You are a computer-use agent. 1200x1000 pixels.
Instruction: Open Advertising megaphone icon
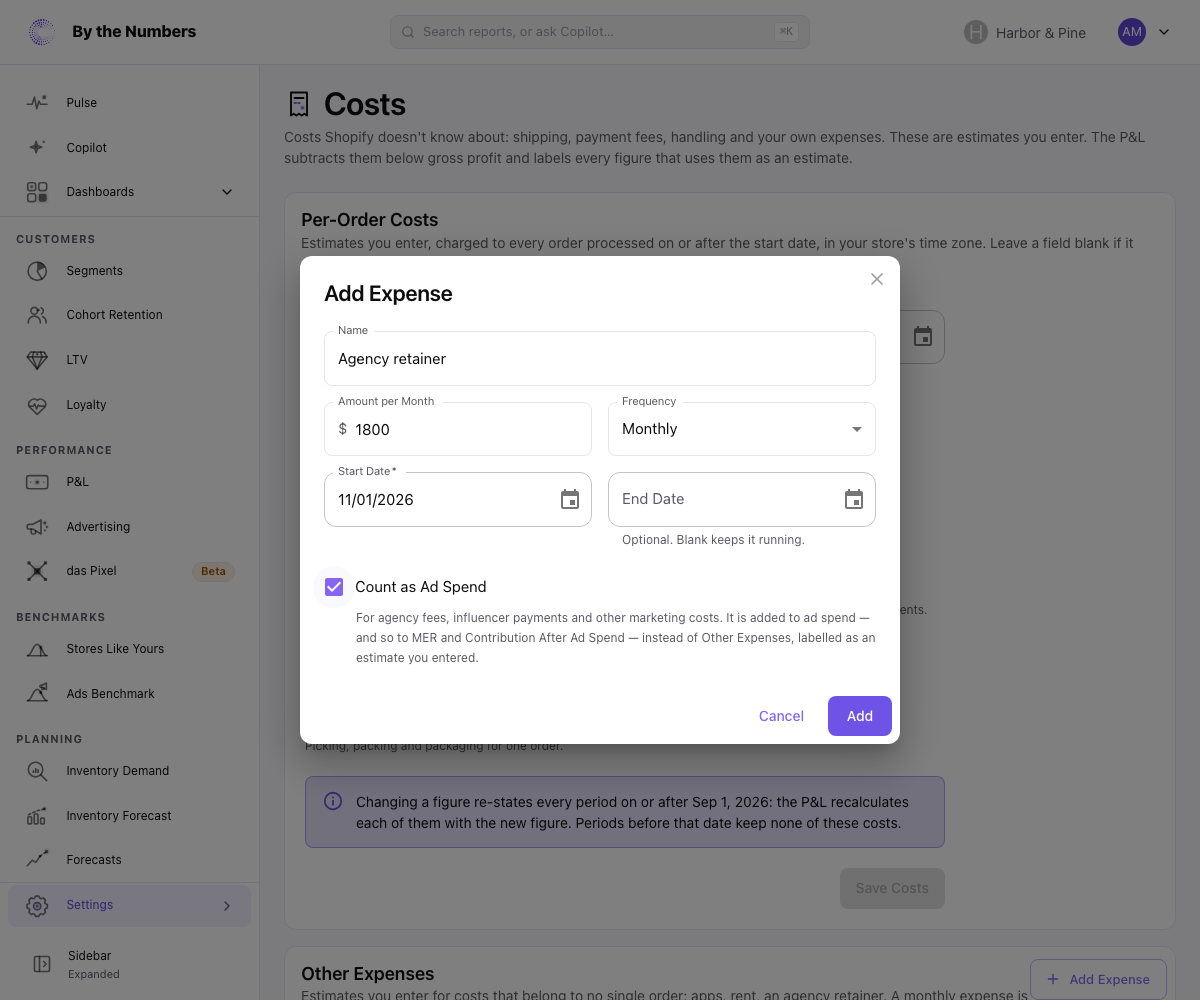click(37, 527)
